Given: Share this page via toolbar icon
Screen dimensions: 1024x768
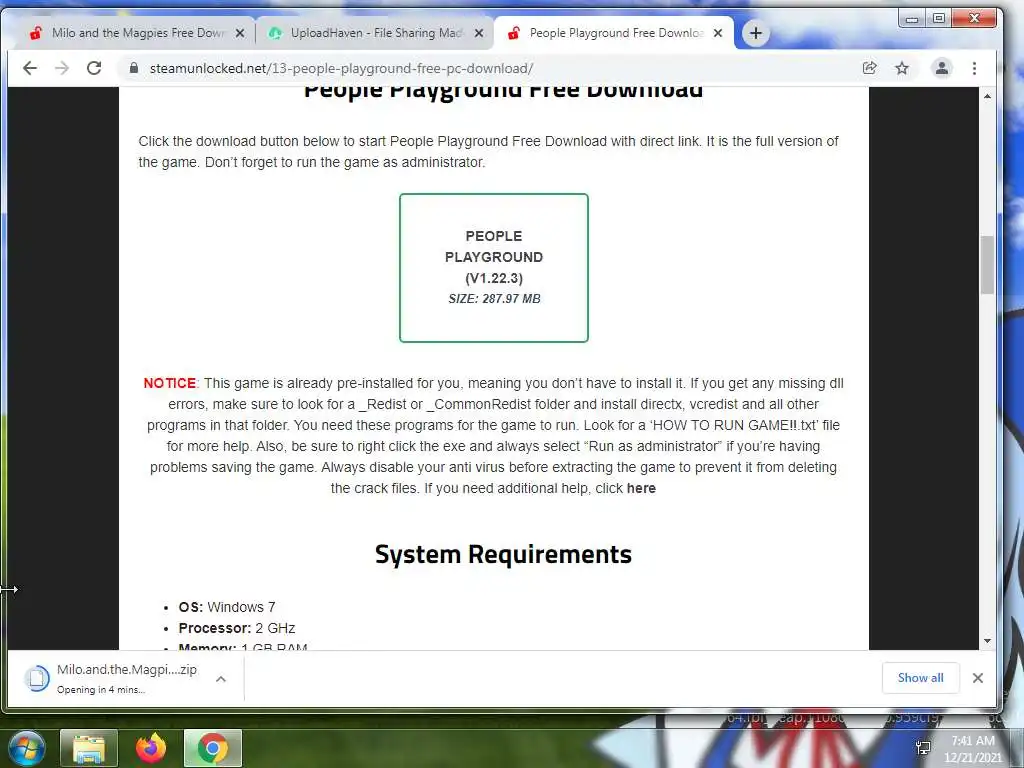Looking at the screenshot, I should [869, 68].
